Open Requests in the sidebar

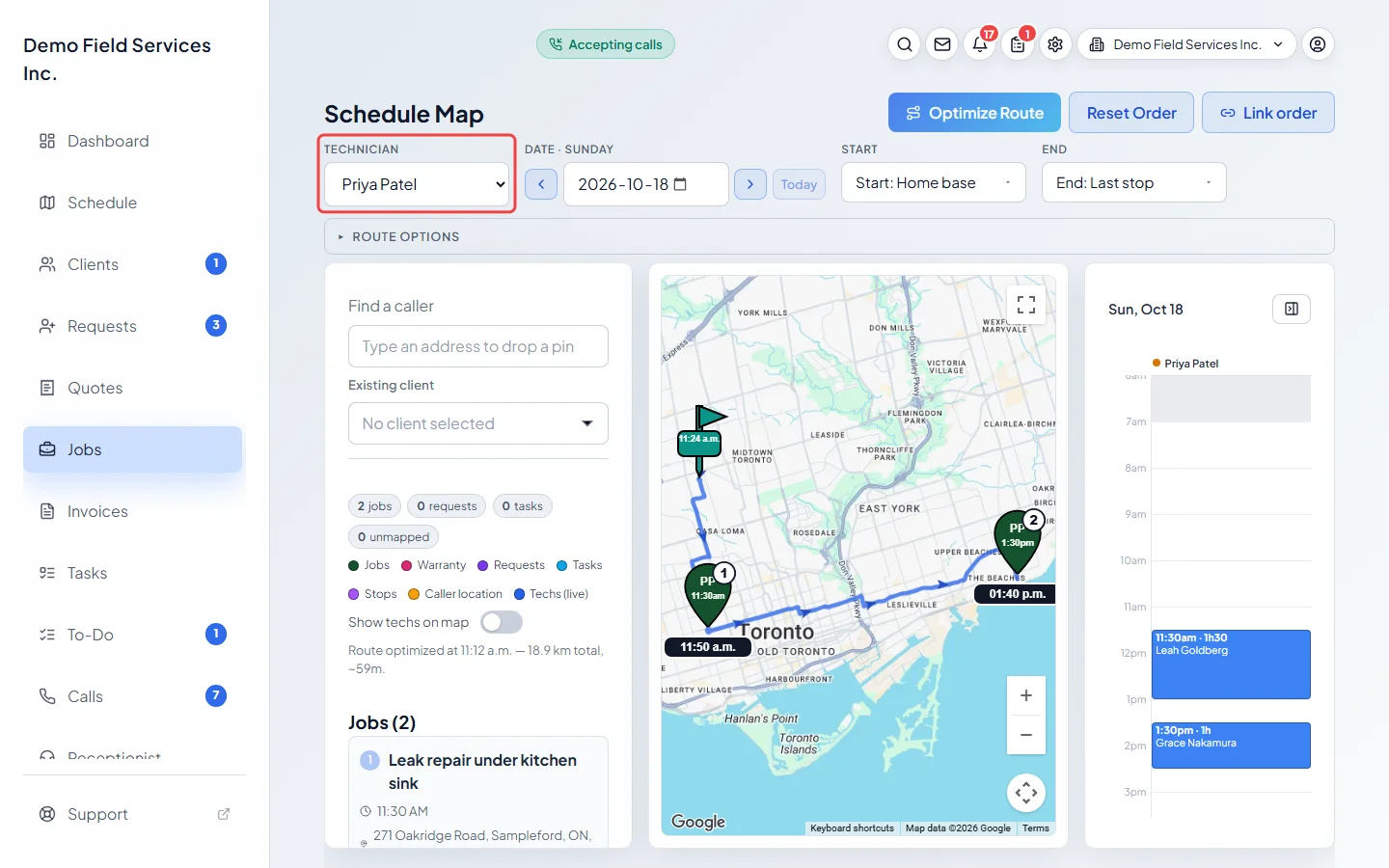click(133, 326)
